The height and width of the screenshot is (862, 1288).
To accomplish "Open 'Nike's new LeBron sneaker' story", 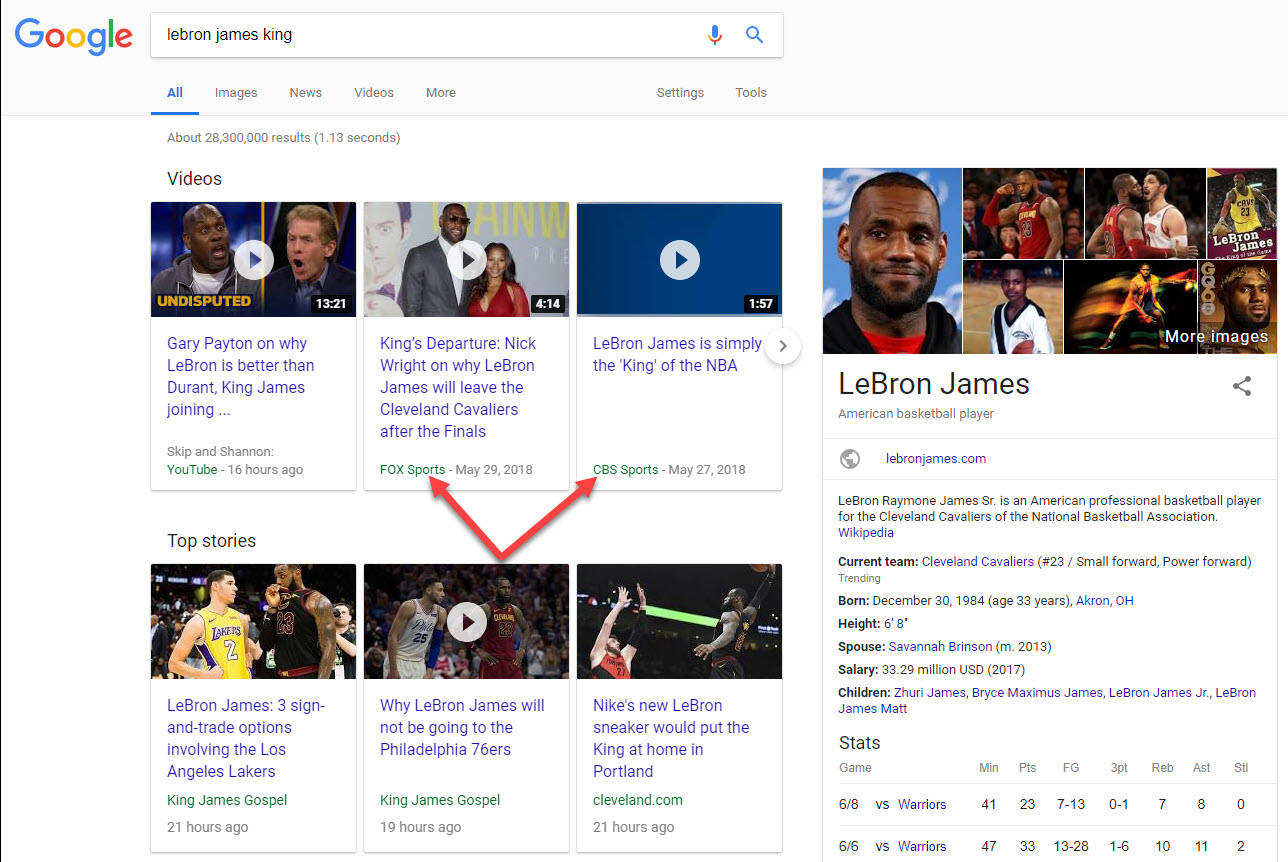I will [x=671, y=739].
